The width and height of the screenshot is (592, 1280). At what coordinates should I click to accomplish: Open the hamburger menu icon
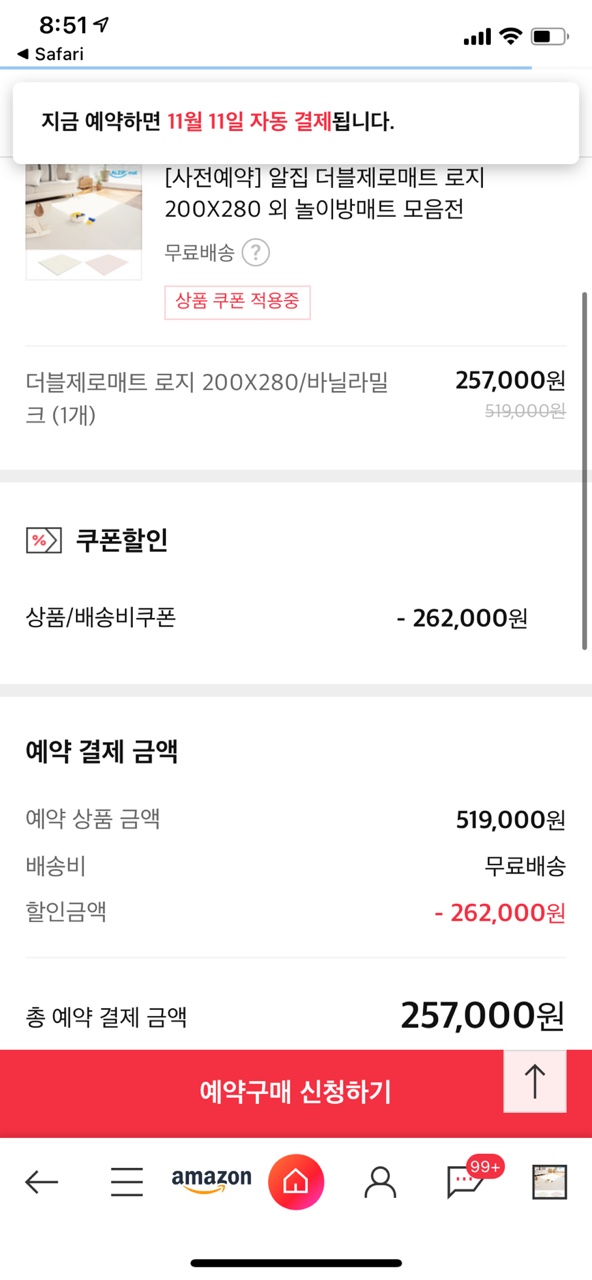(x=126, y=1183)
